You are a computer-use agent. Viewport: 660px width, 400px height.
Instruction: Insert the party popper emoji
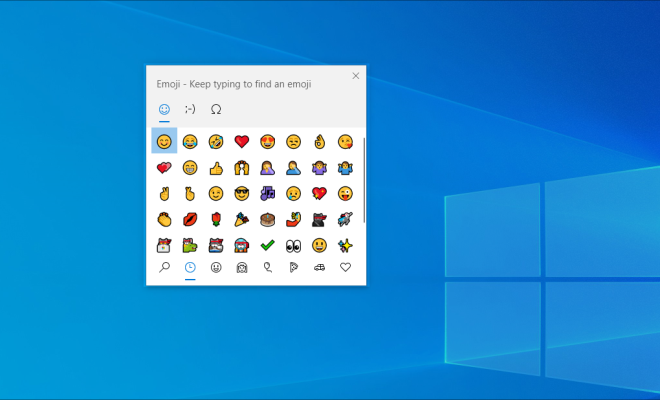242,219
